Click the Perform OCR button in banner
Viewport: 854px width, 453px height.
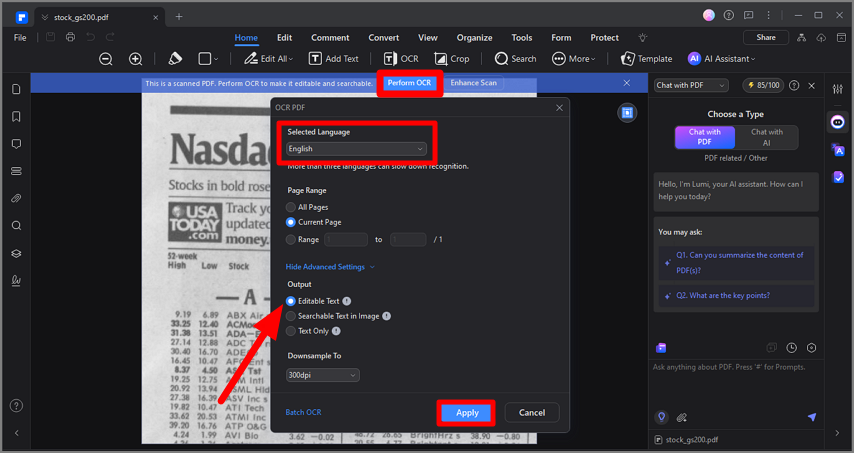pyautogui.click(x=410, y=83)
